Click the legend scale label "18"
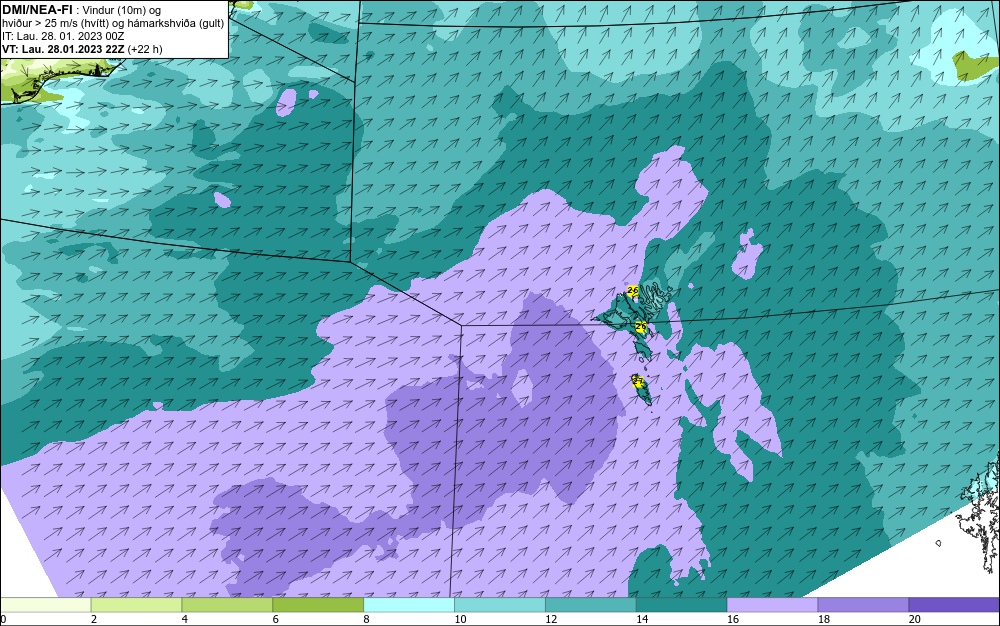This screenshot has width=1000, height=626. (x=823, y=619)
